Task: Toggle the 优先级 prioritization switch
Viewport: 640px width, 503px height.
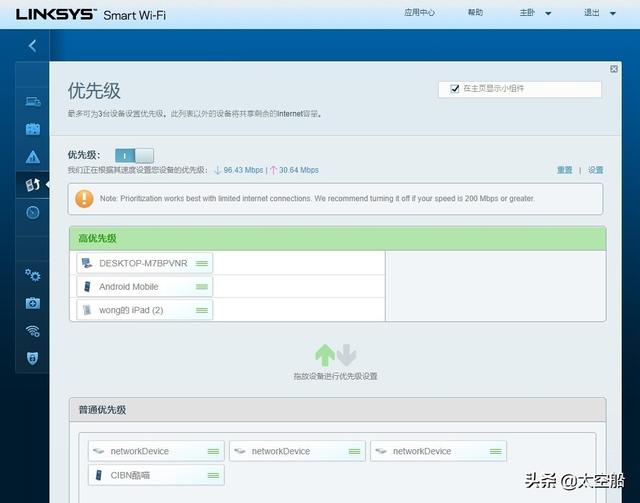Action: point(134,155)
